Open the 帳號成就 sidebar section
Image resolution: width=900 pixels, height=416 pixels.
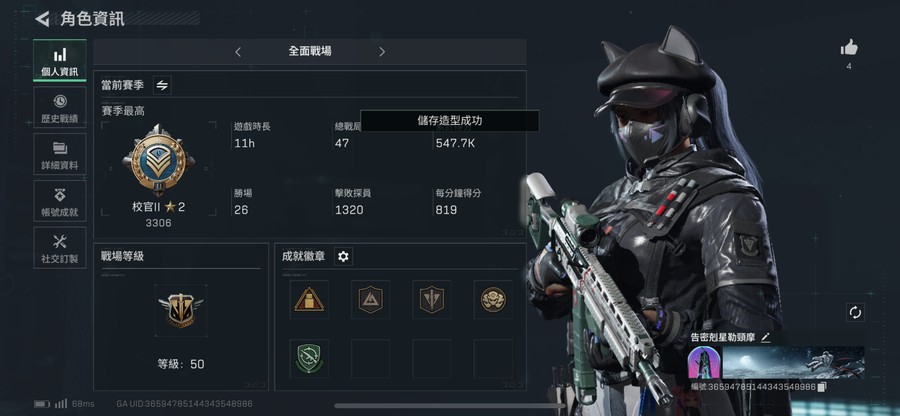point(60,201)
